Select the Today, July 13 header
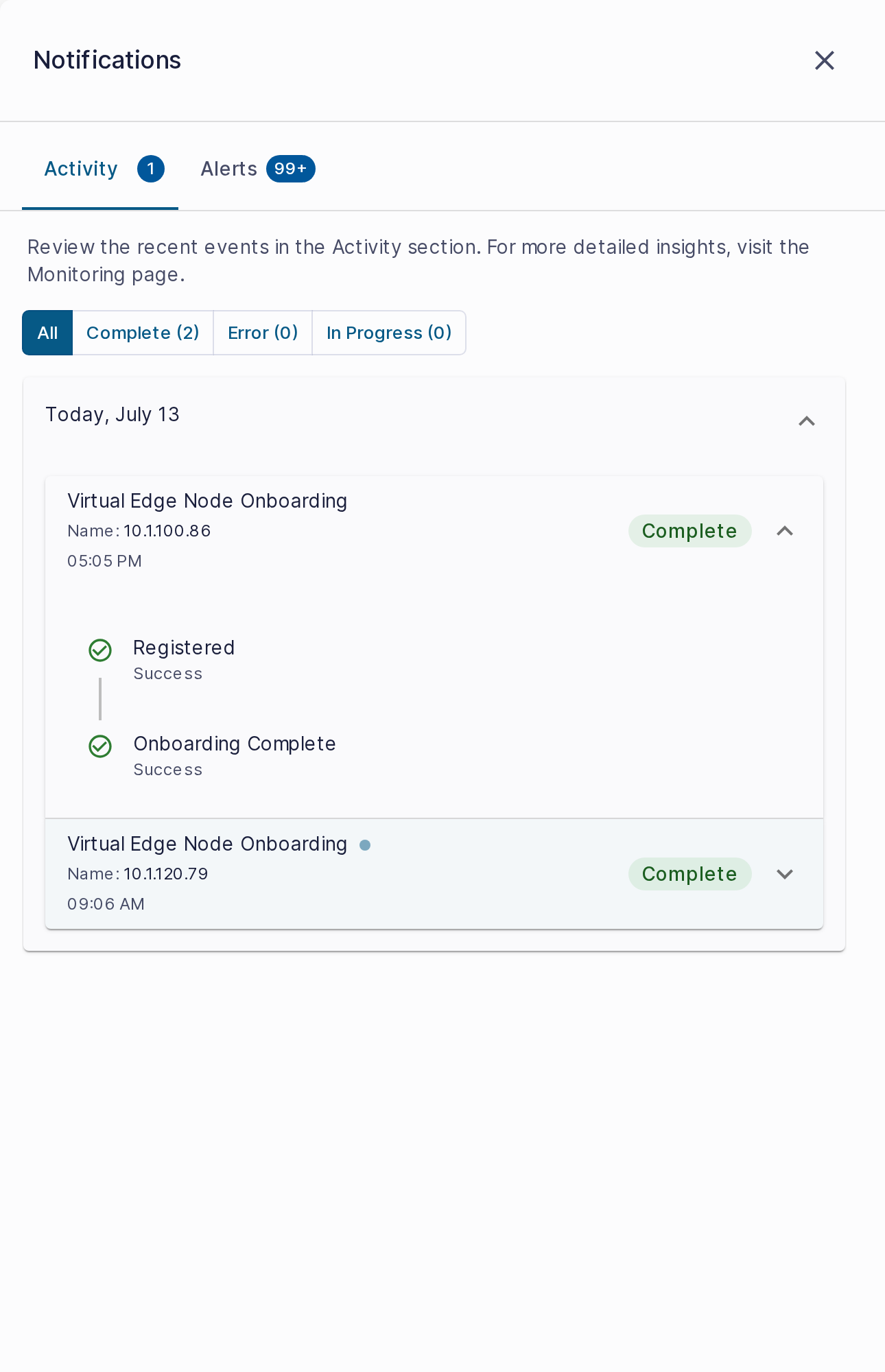The image size is (885, 1372). [x=113, y=414]
